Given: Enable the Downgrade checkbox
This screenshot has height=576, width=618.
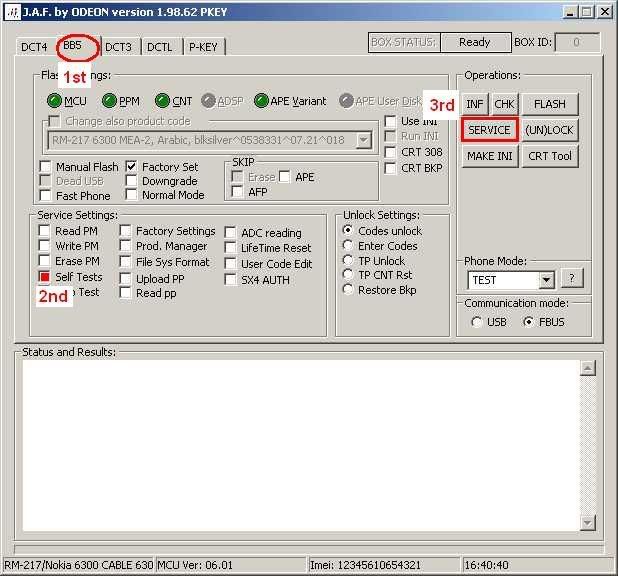Looking at the screenshot, I should (131, 181).
